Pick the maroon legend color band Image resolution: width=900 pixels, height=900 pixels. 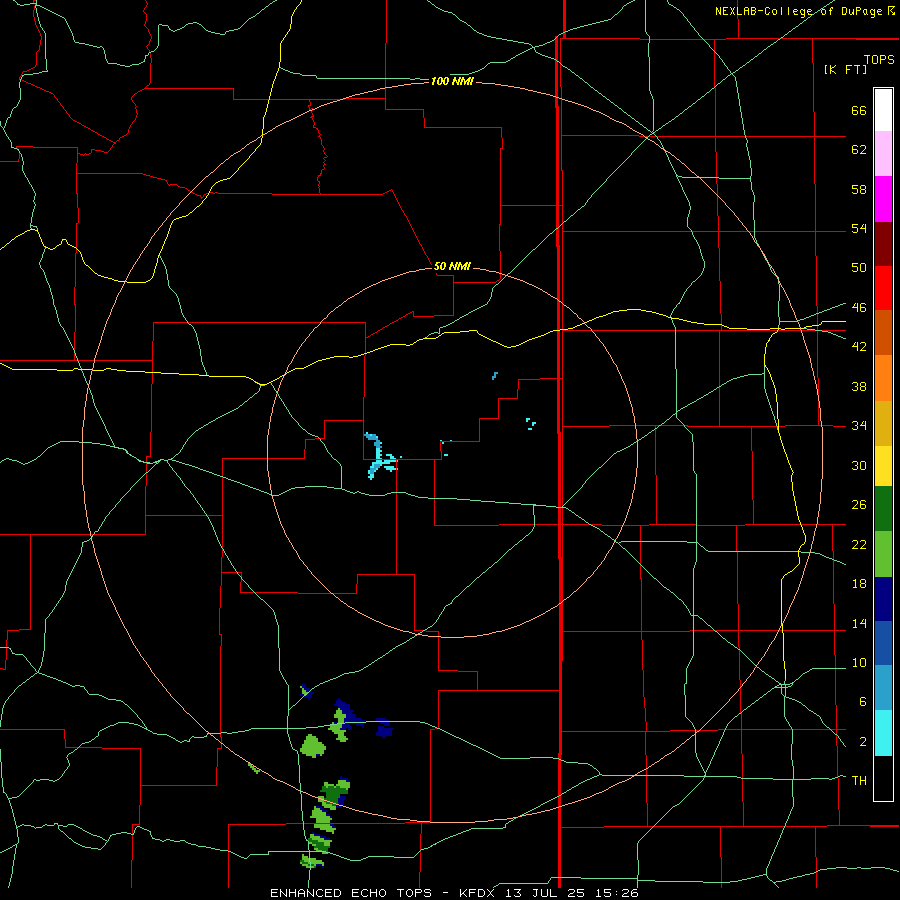click(883, 244)
